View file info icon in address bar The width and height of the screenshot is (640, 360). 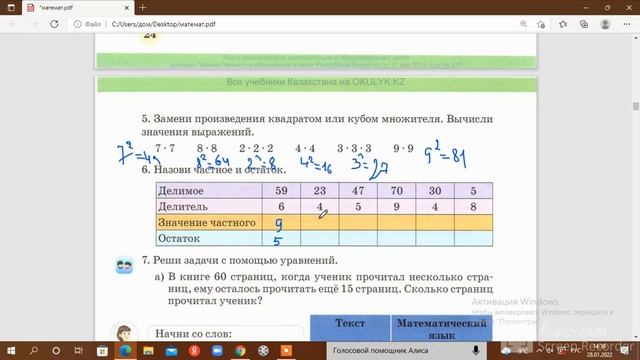pyautogui.click(x=78, y=24)
